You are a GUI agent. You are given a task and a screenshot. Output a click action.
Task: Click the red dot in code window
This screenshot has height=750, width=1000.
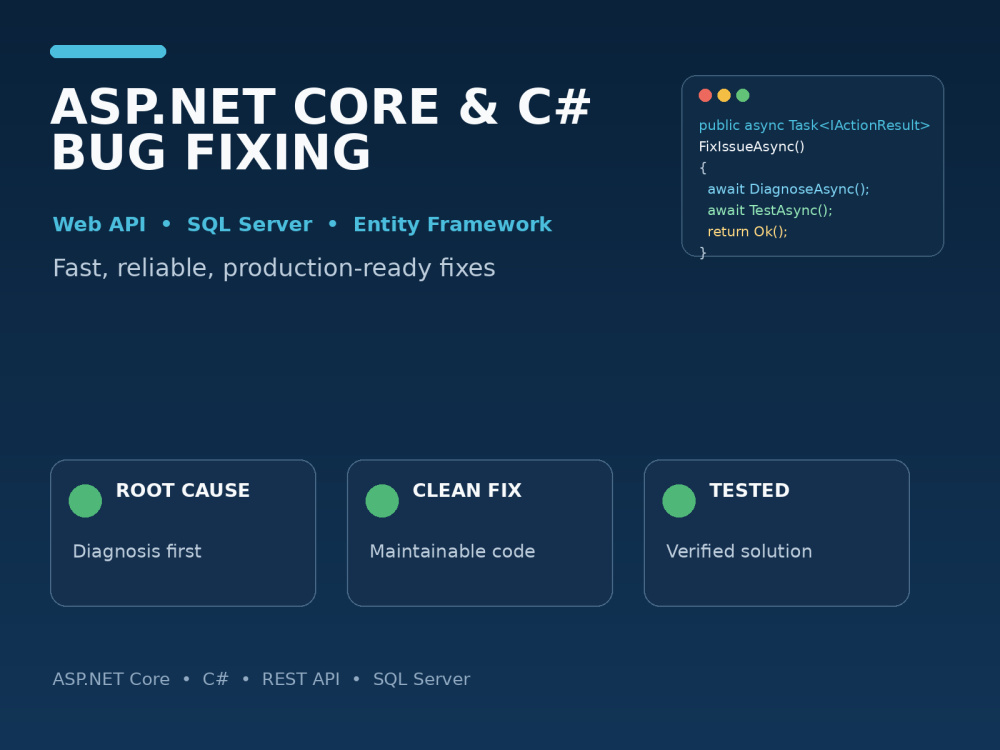click(x=705, y=95)
